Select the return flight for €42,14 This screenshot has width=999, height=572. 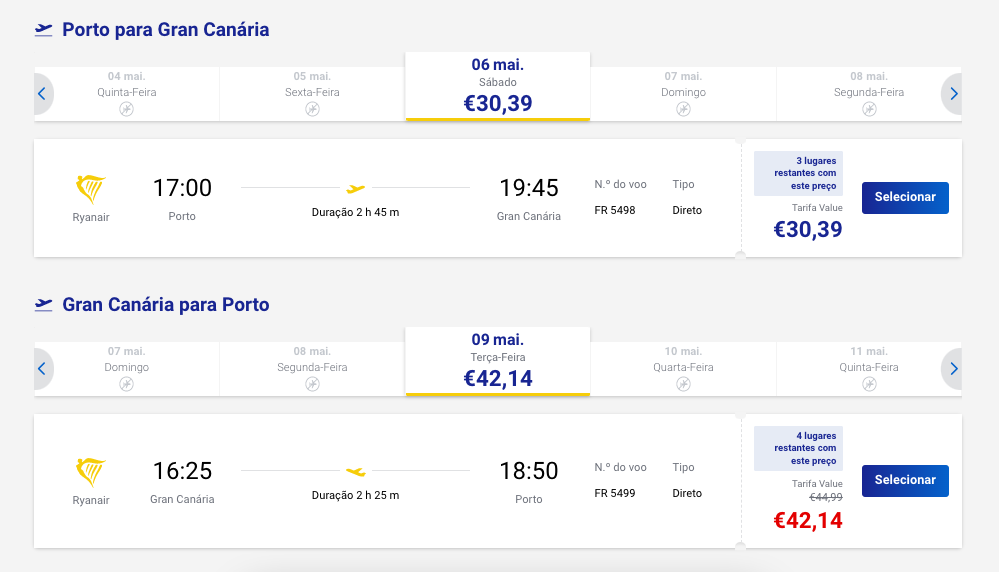(905, 480)
